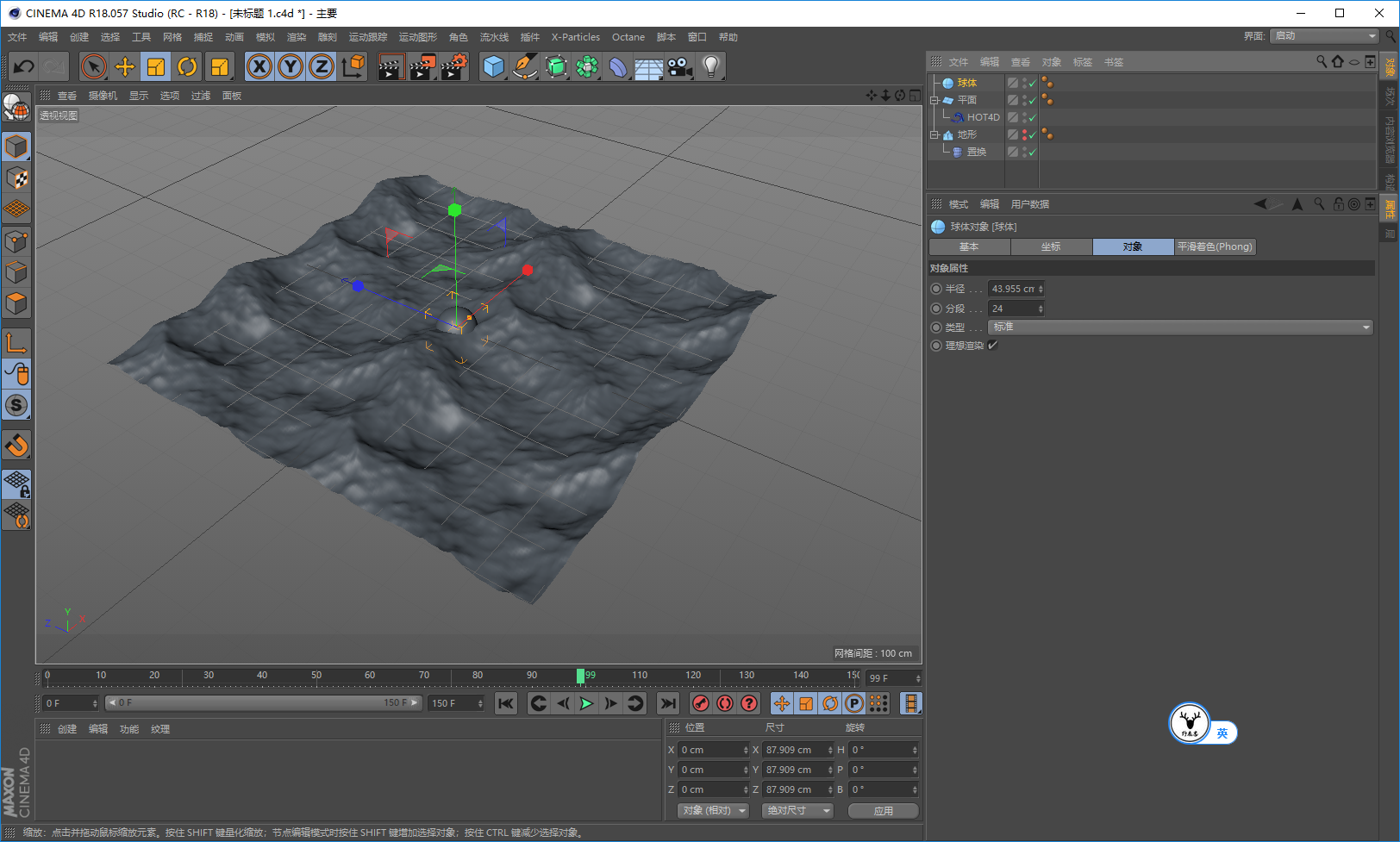Open the 平滑着色(Phong) tab
The image size is (1400, 842).
click(1215, 246)
